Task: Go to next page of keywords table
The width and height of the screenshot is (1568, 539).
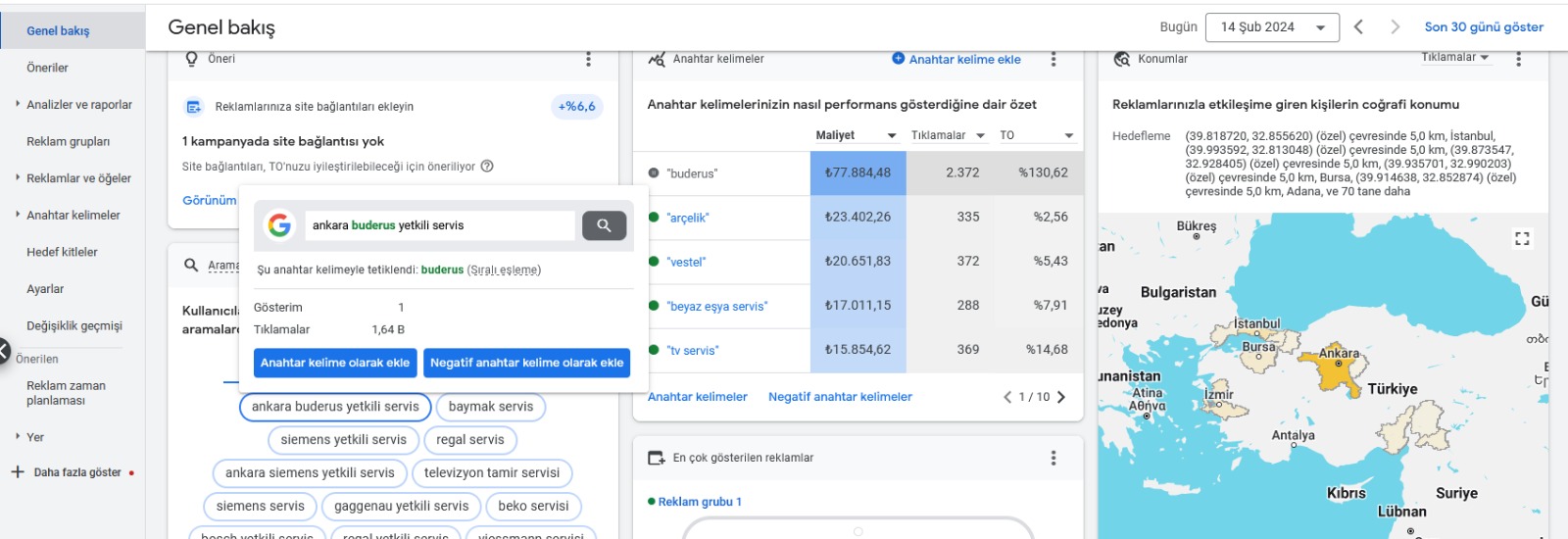Action: click(x=1061, y=397)
